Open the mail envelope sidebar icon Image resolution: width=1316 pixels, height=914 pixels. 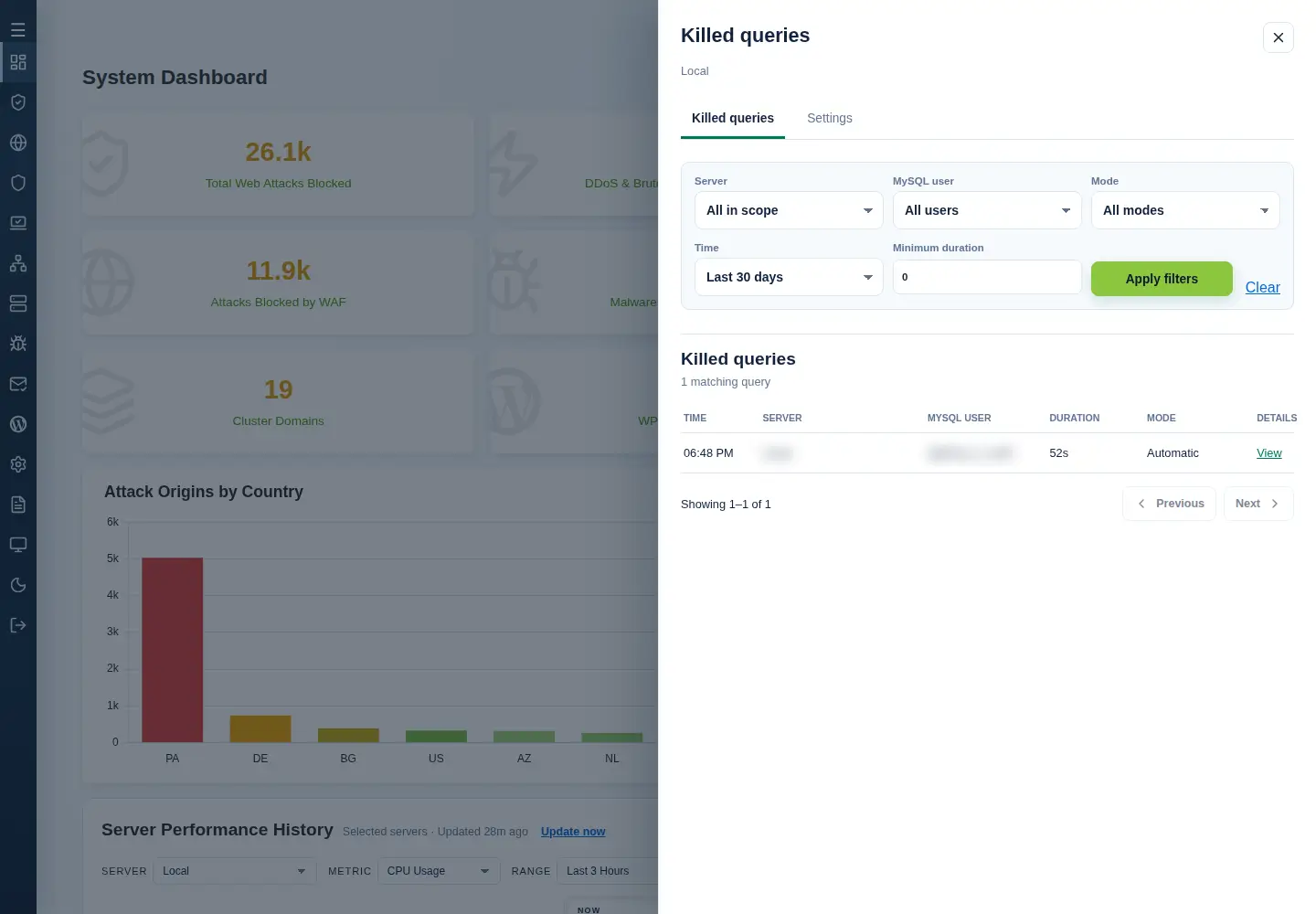click(17, 384)
